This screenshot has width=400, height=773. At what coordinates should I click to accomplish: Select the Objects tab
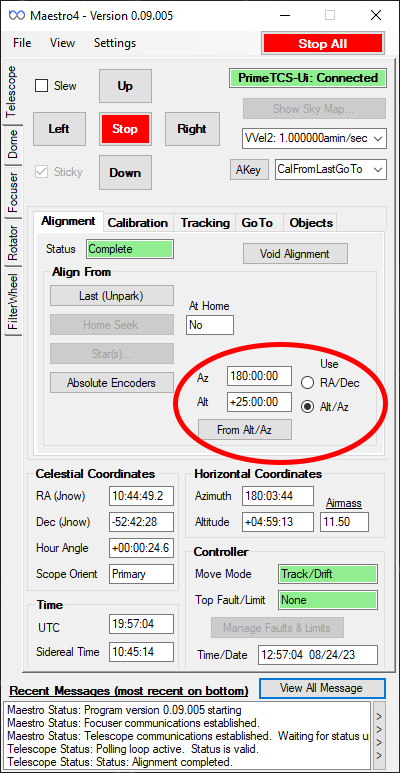click(x=311, y=223)
